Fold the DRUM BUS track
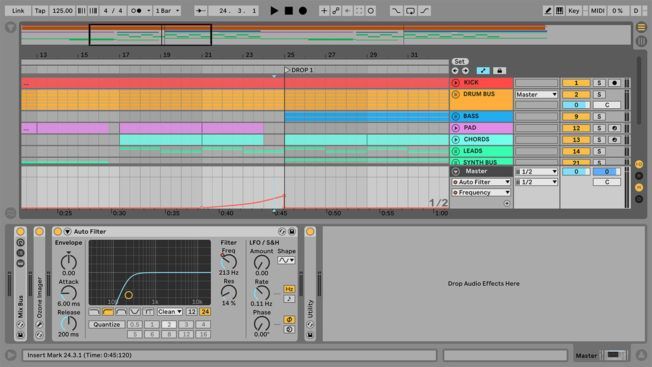 456,94
